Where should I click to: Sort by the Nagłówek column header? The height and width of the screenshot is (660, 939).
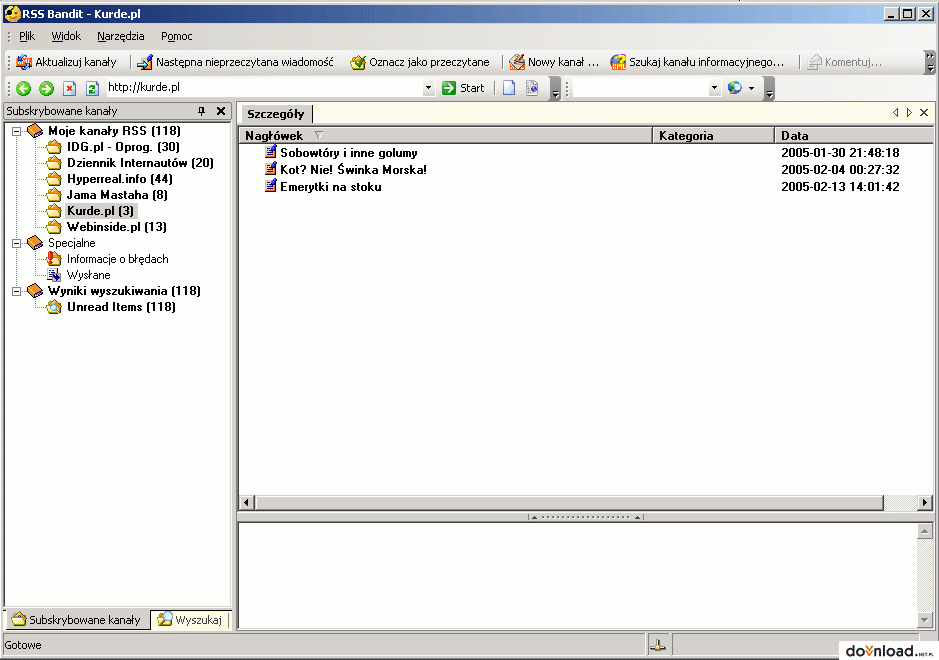446,135
